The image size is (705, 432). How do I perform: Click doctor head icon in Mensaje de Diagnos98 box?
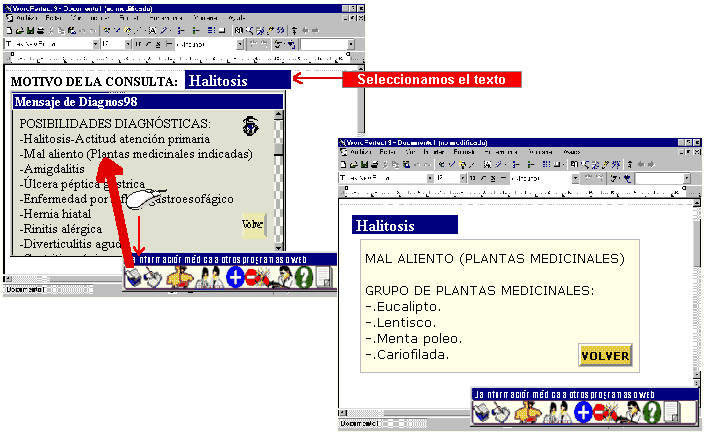[x=250, y=126]
